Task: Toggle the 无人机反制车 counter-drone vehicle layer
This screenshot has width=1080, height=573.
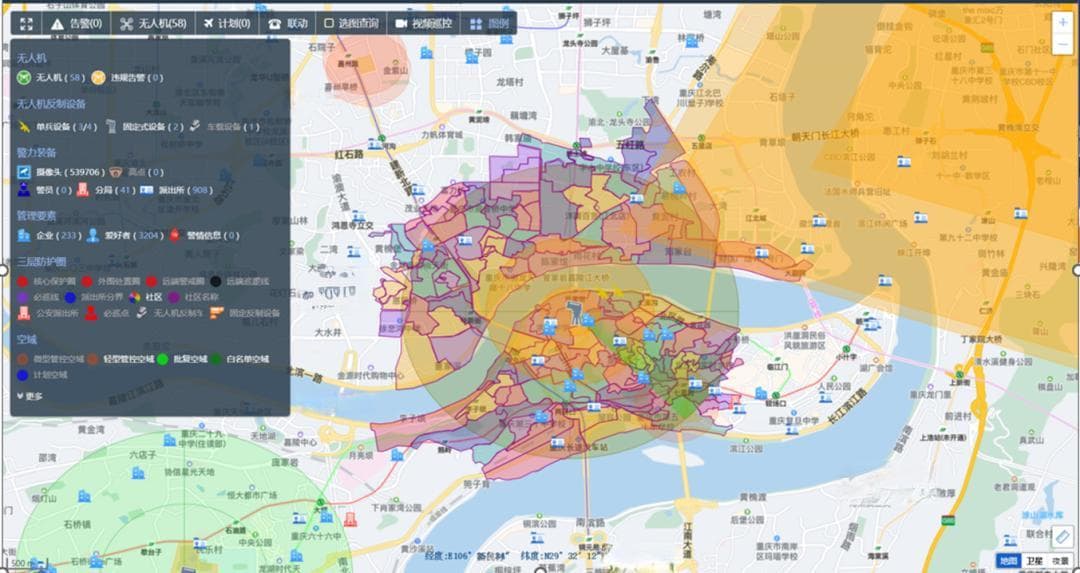Action: click(169, 313)
